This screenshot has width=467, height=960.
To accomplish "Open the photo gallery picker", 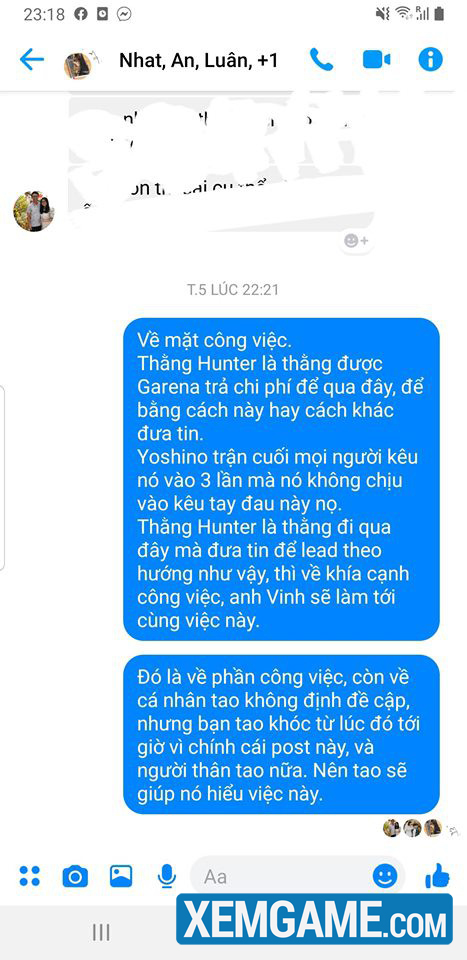I will 121,876.
